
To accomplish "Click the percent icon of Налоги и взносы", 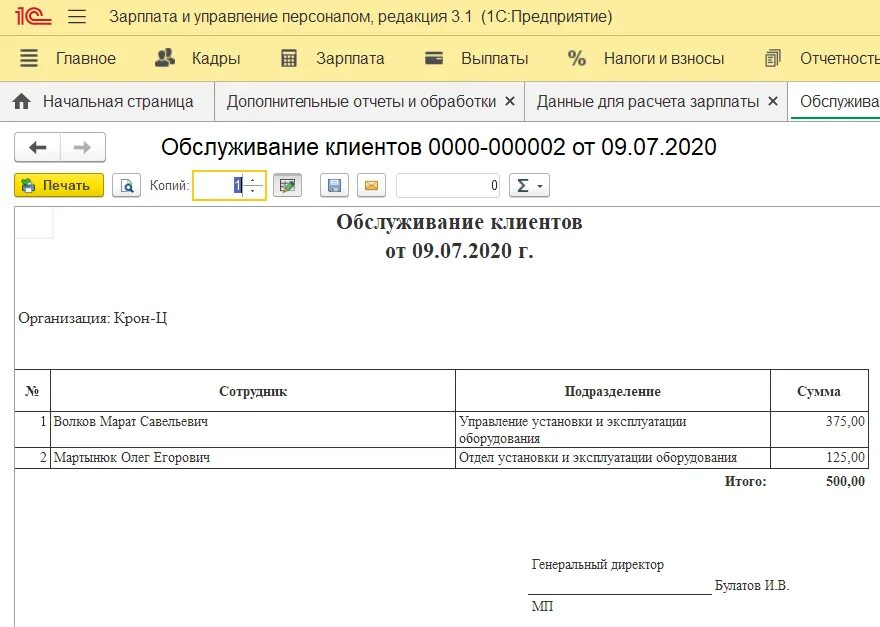I will point(576,58).
